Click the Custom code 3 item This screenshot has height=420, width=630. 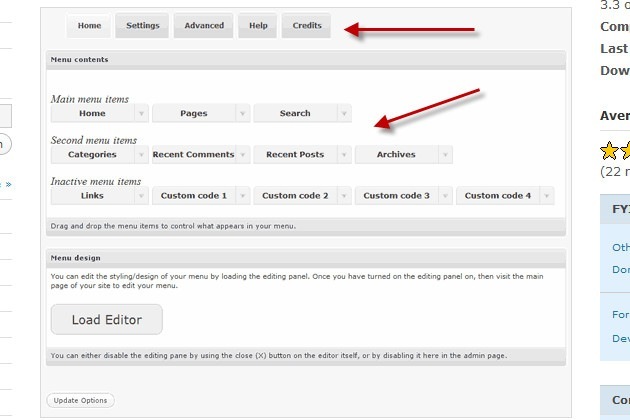click(x=396, y=196)
